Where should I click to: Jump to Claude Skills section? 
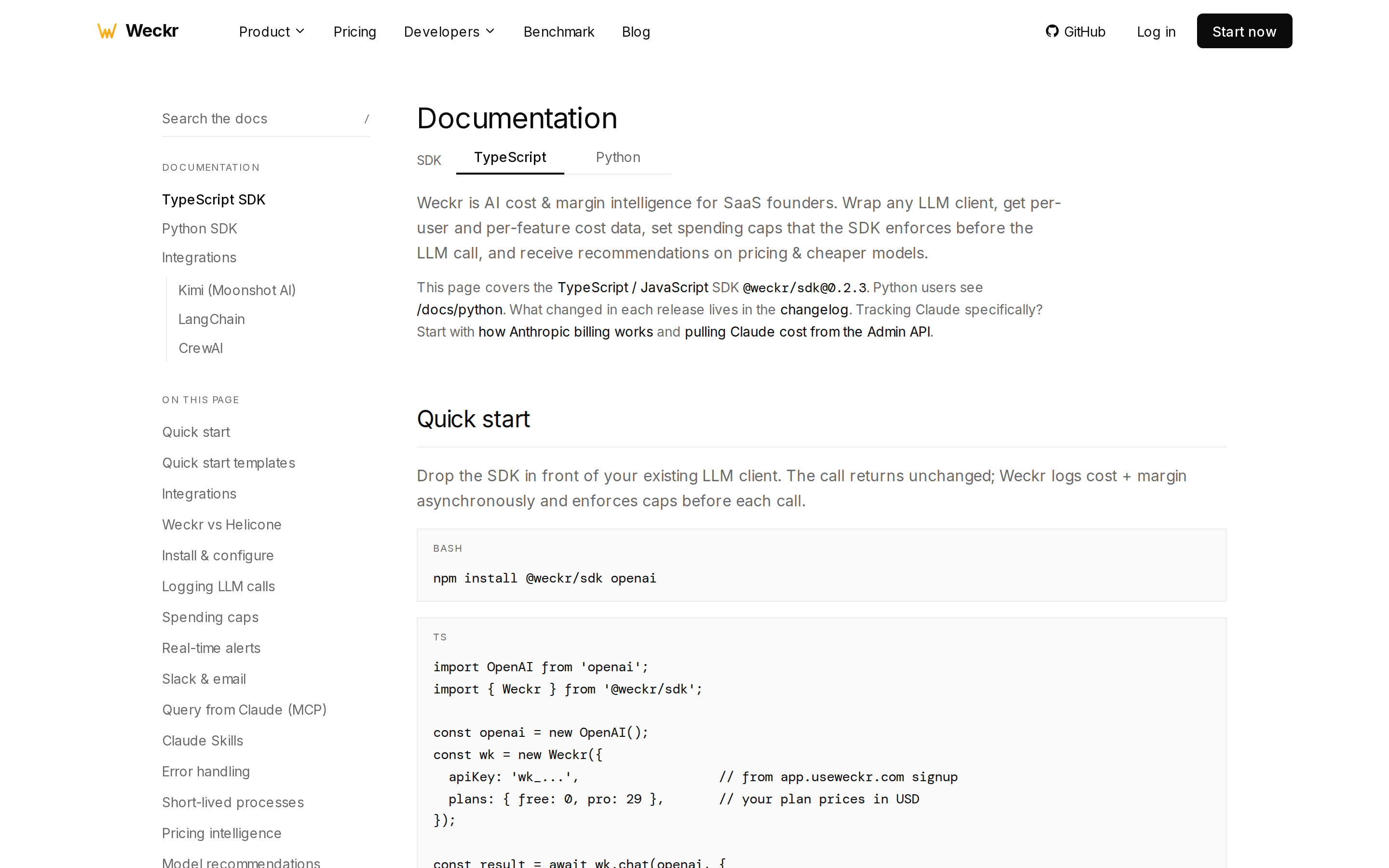pyautogui.click(x=202, y=741)
